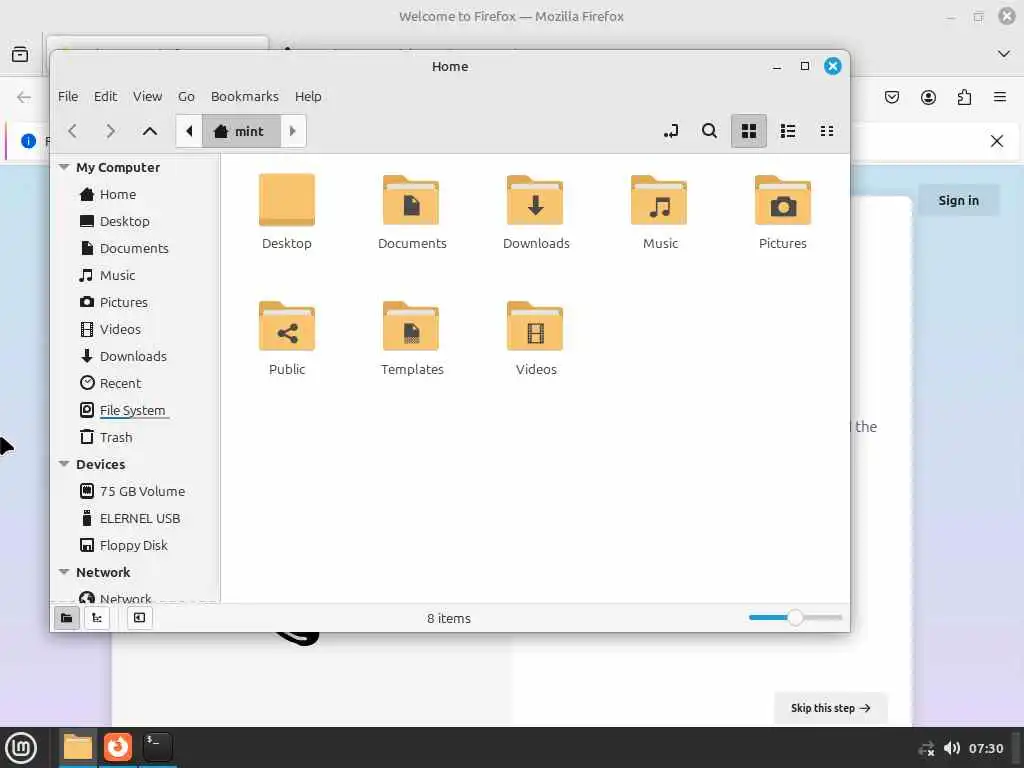Switch to compact view
This screenshot has height=768, width=1024.
827,131
